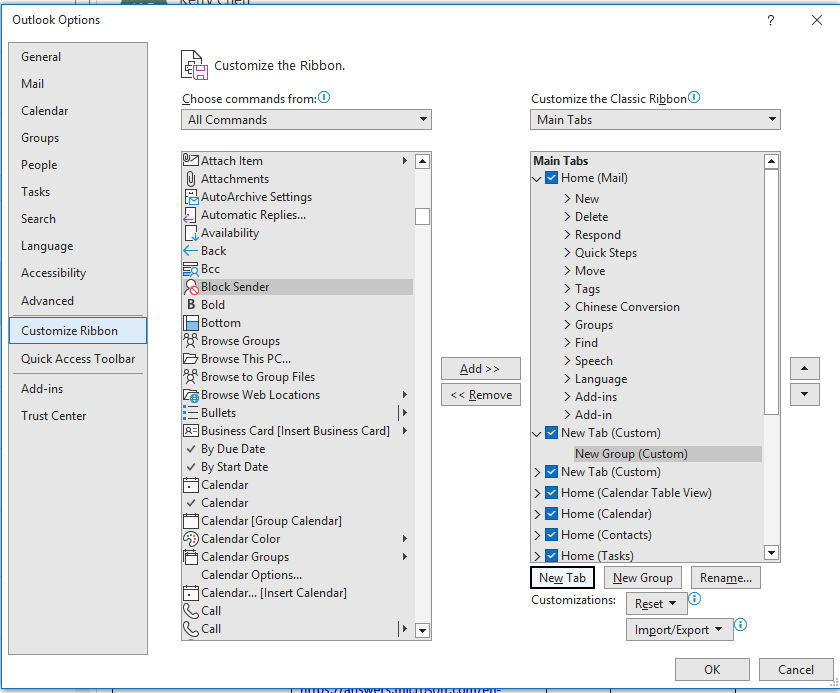Viewport: 840px width, 693px height.
Task: Click the AutoArchive Settings icon
Action: (x=191, y=197)
